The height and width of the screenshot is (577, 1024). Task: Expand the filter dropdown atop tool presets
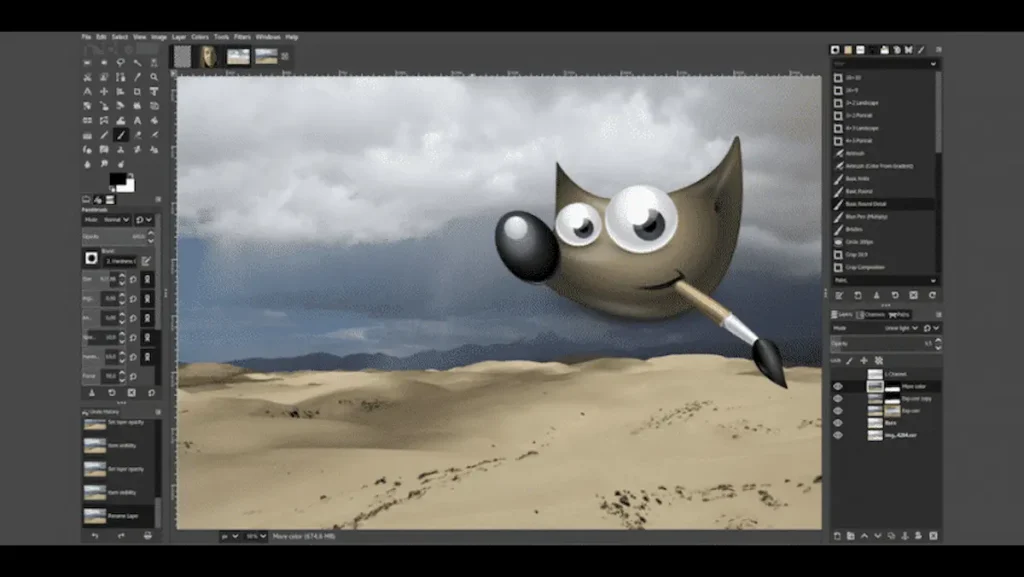pyautogui.click(x=885, y=64)
